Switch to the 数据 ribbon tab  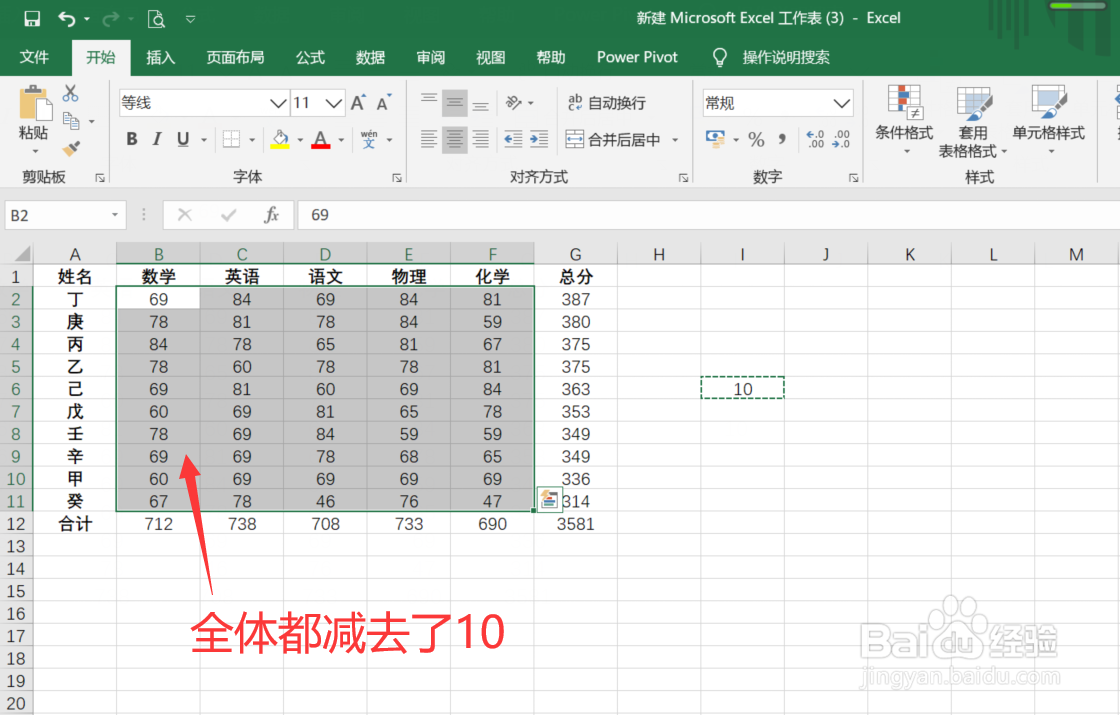(x=370, y=57)
